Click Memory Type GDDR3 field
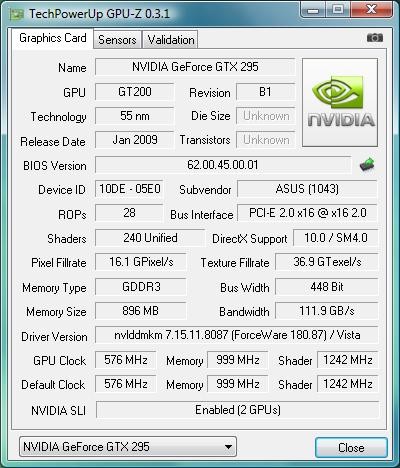 tap(141, 287)
